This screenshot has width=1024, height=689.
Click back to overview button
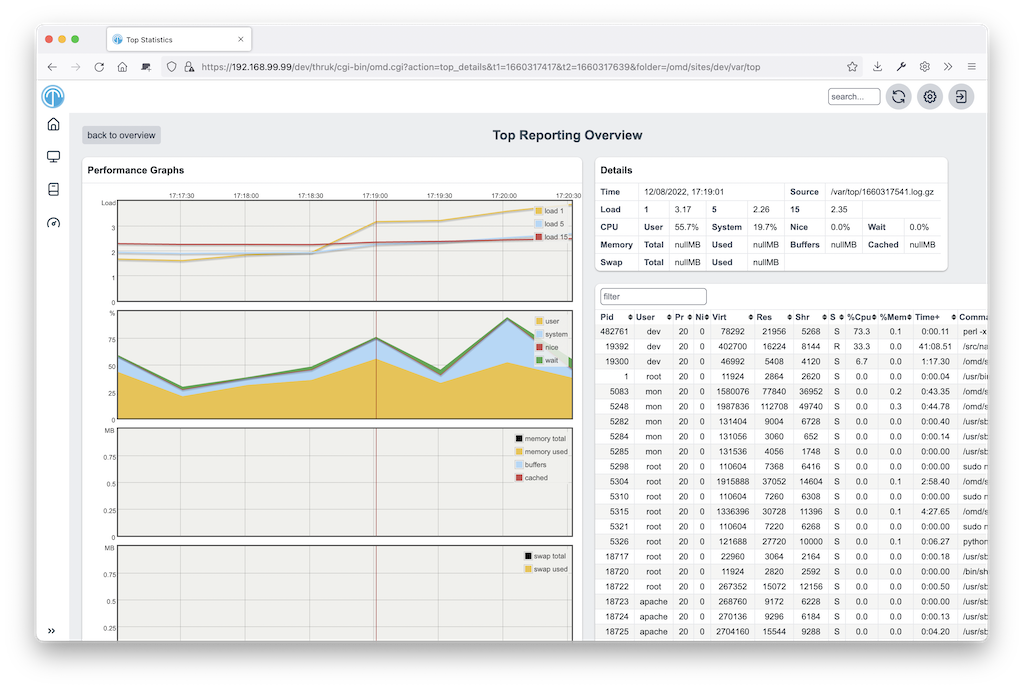pos(121,135)
